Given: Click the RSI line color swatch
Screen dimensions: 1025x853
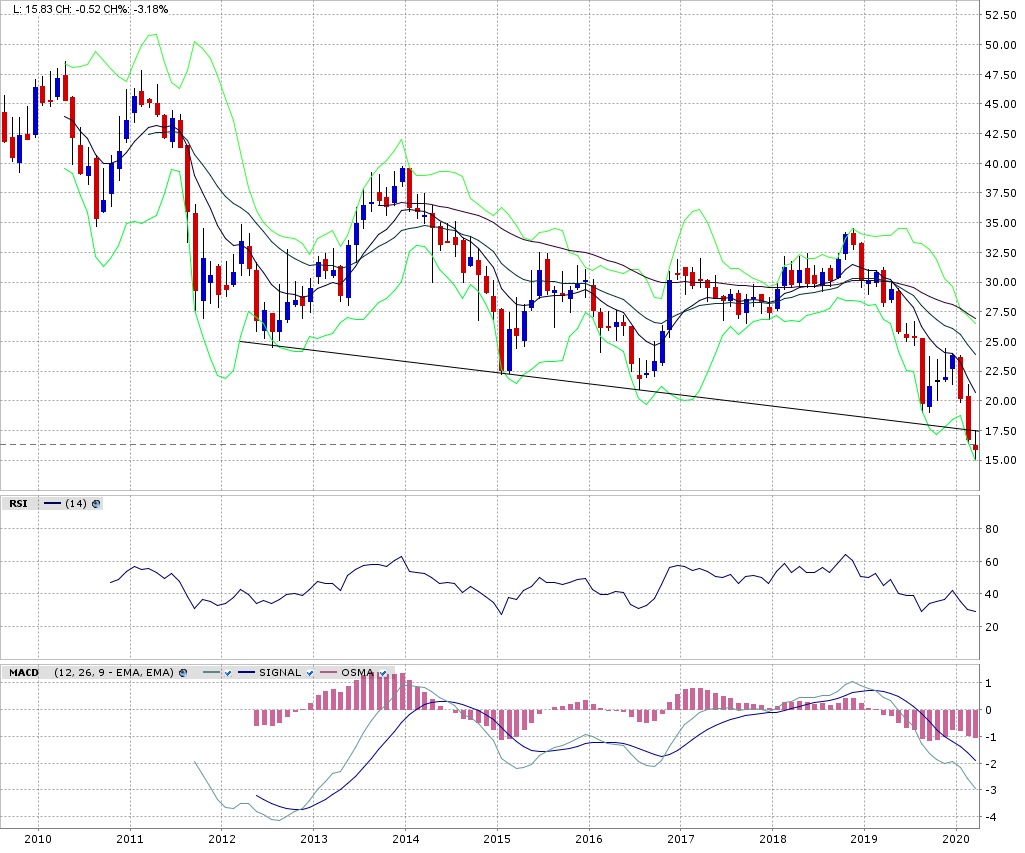Looking at the screenshot, I should [52, 504].
